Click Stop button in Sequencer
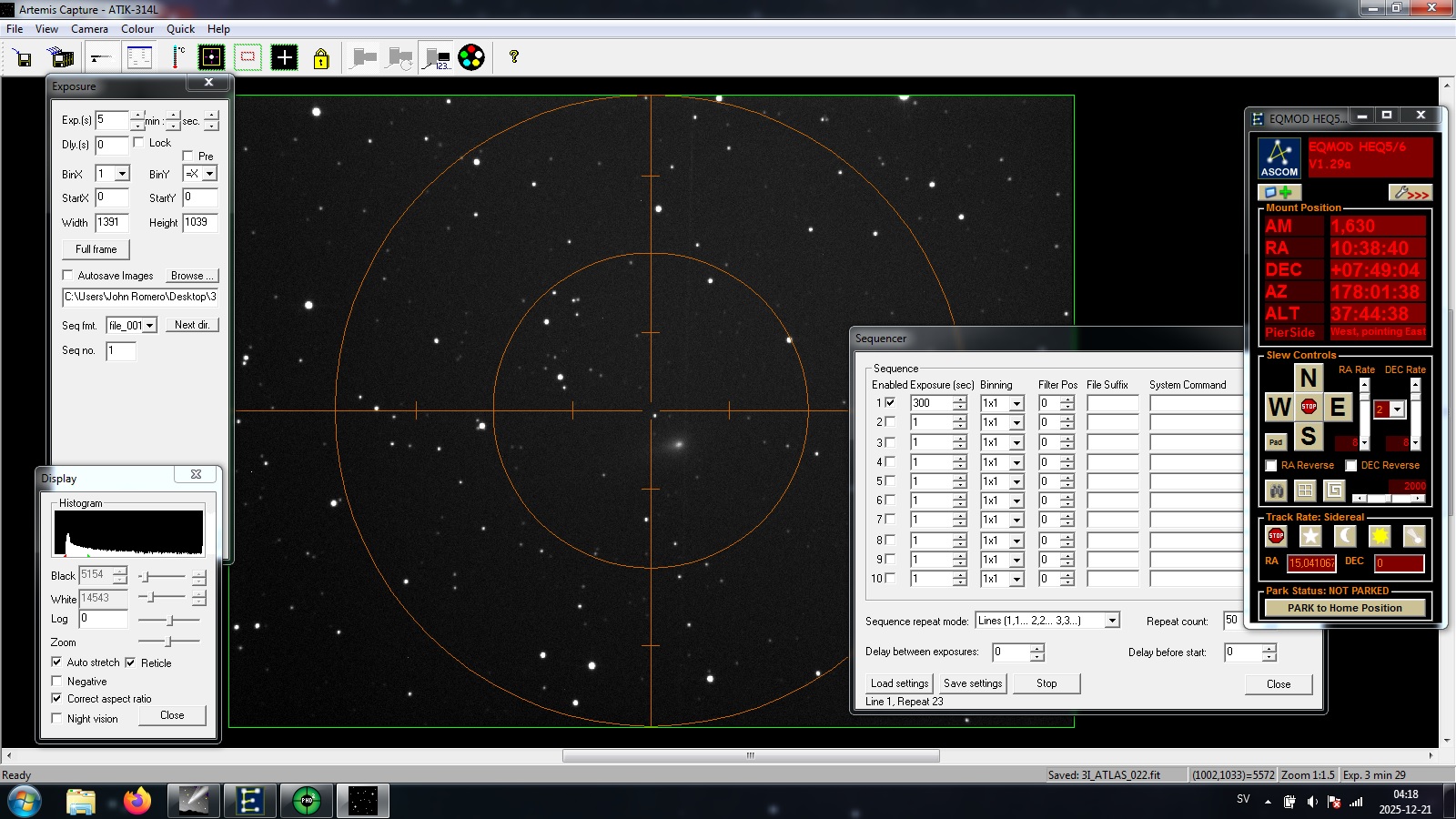Screen dimensions: 1456x819 point(1046,683)
